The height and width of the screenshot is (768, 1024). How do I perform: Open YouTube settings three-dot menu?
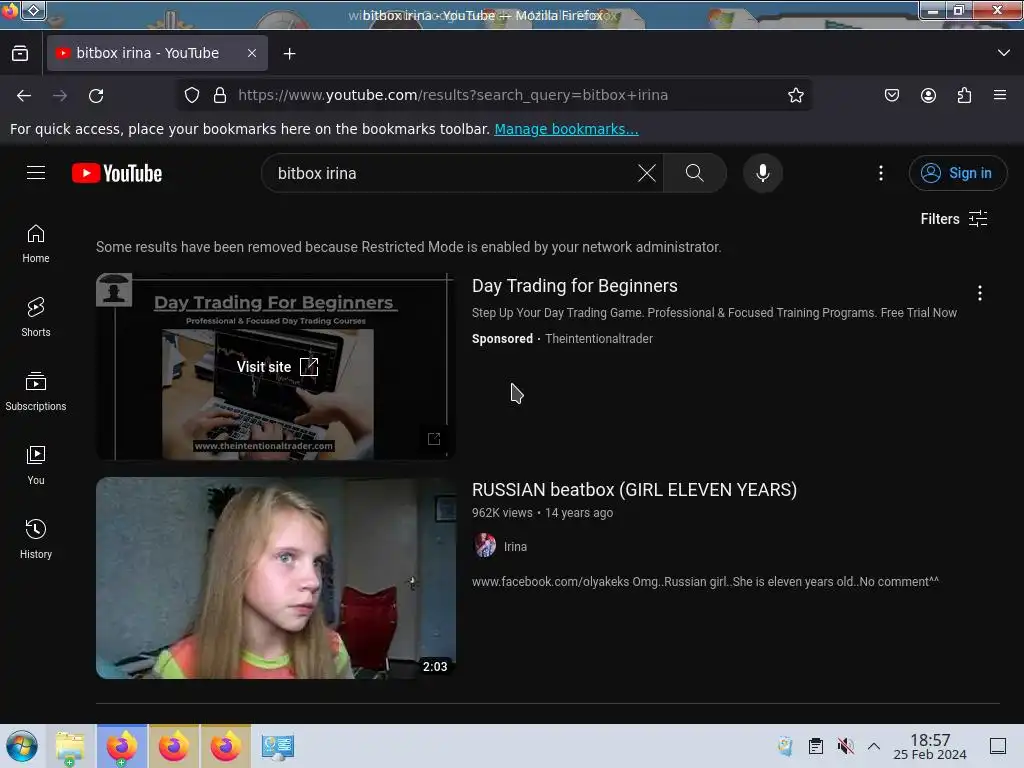point(880,173)
